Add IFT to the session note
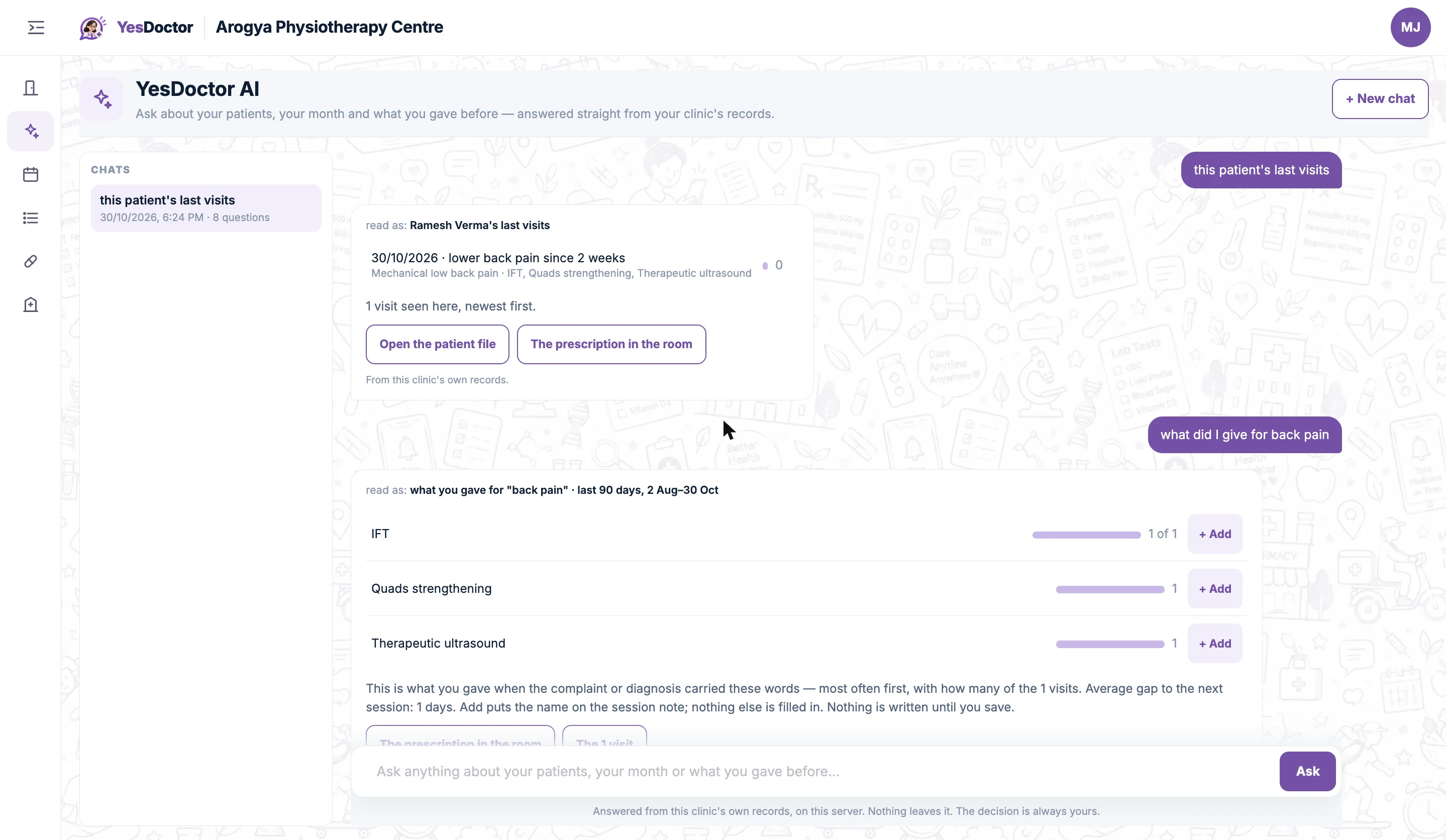The height and width of the screenshot is (840, 1446). pos(1214,534)
